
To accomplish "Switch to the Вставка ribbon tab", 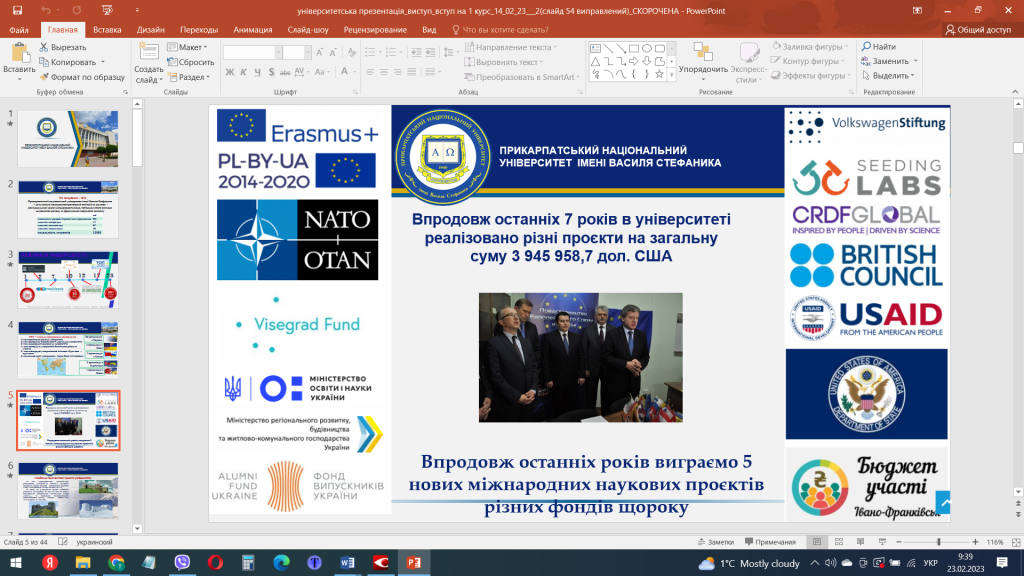I will point(106,30).
